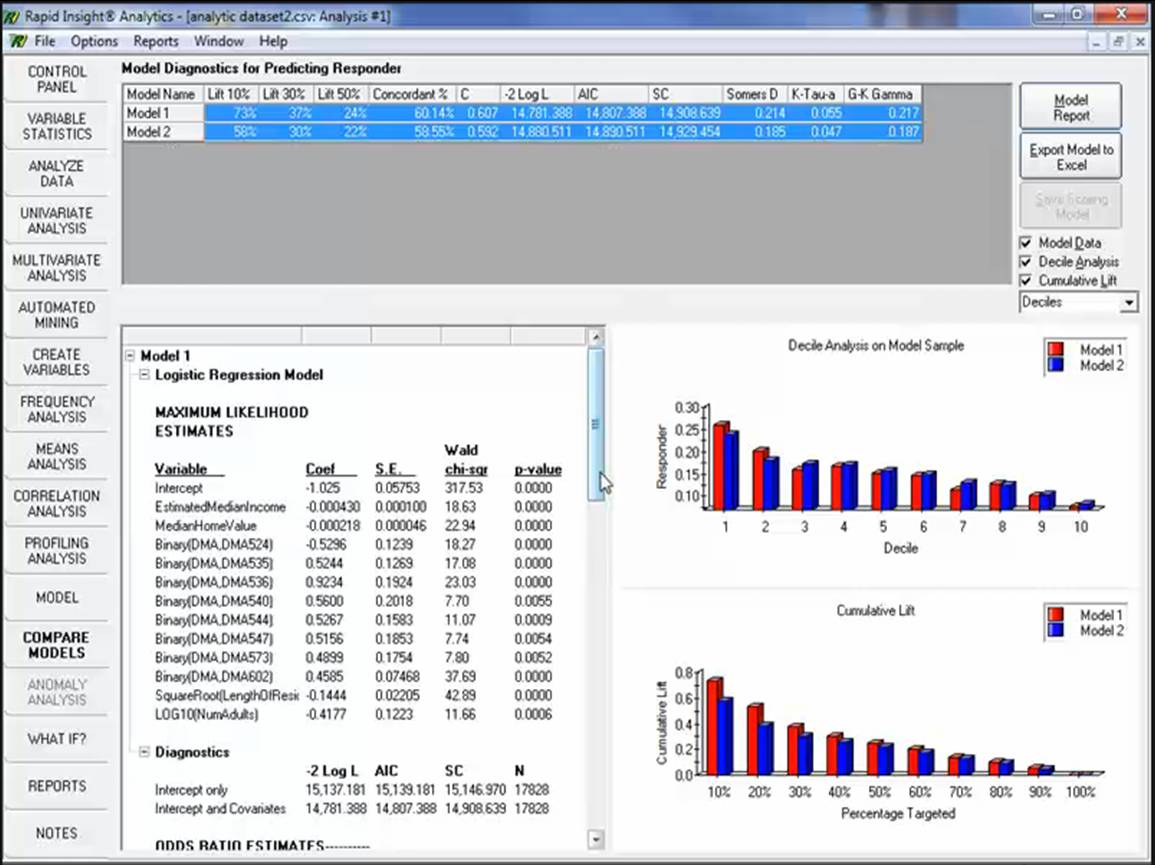
Task: Switch to Multivariate Analysis
Action: pyautogui.click(x=57, y=267)
